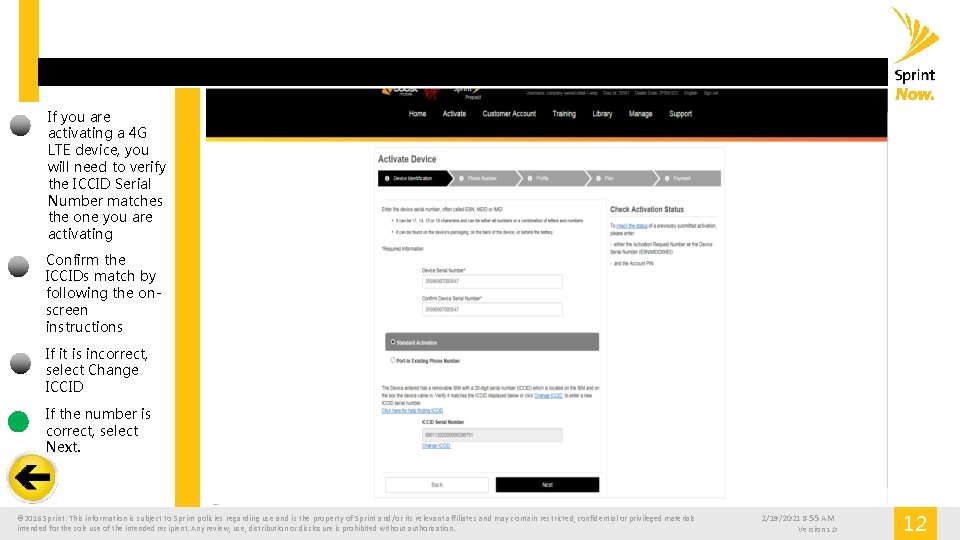Click the ICCID Serial Number field
This screenshot has height=540, width=960.
pyautogui.click(x=492, y=435)
